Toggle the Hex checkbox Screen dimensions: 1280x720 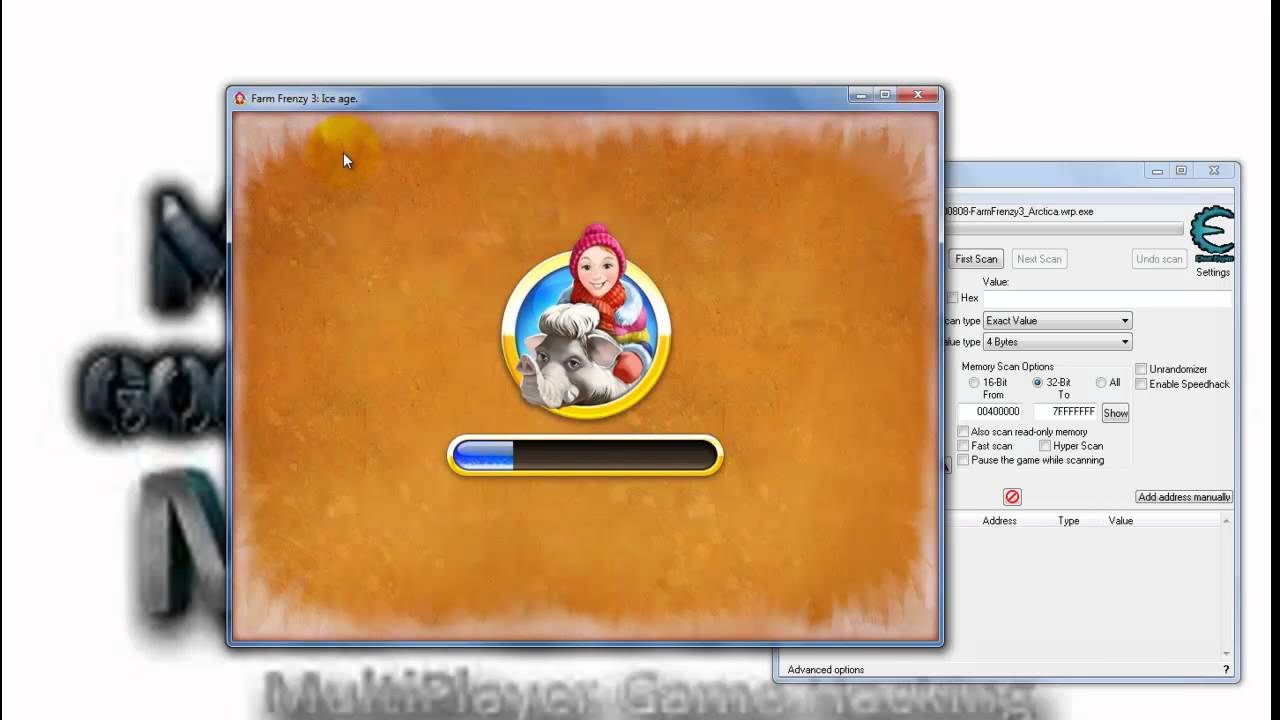pyautogui.click(x=953, y=298)
